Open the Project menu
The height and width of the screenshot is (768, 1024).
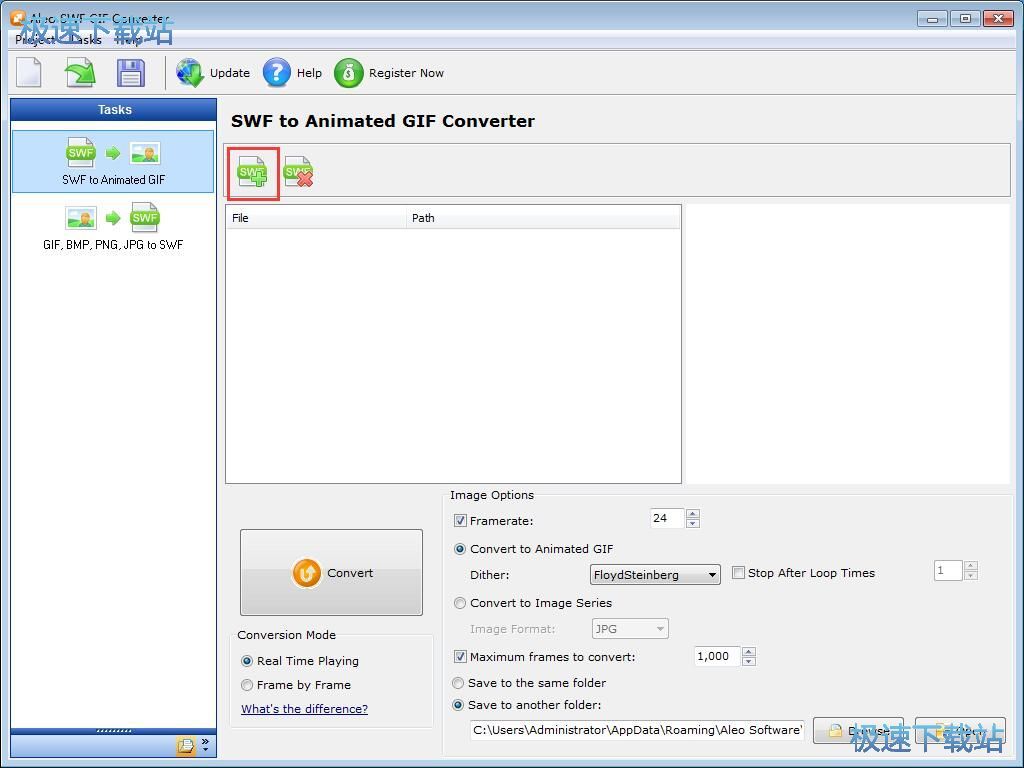pyautogui.click(x=36, y=40)
